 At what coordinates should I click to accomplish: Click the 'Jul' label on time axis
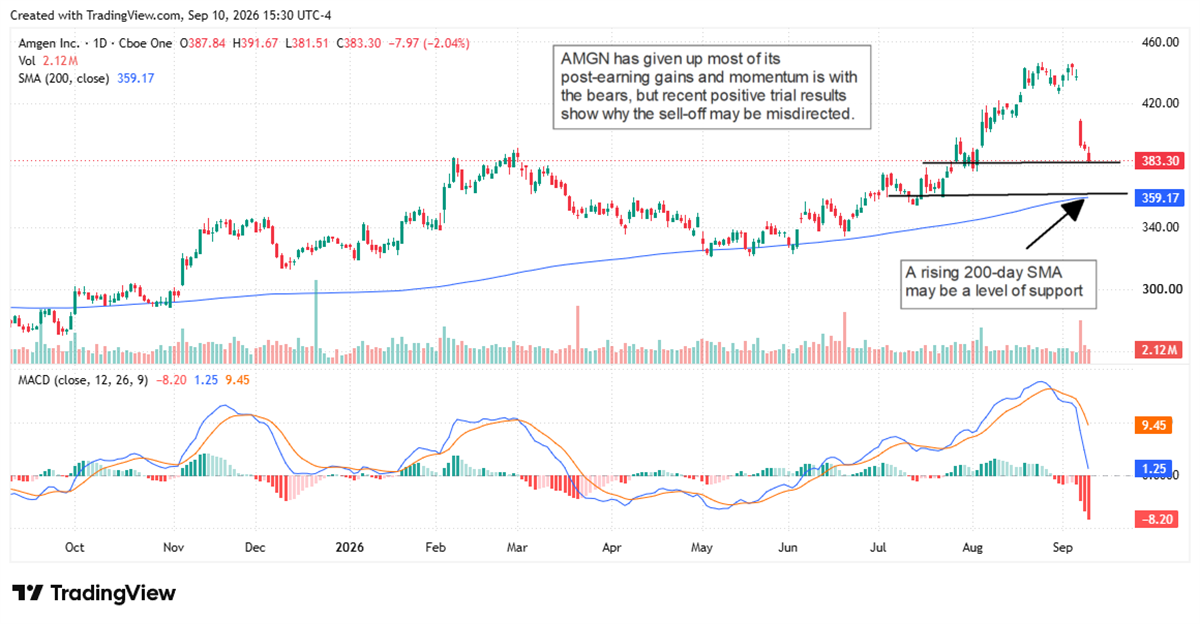pos(880,547)
